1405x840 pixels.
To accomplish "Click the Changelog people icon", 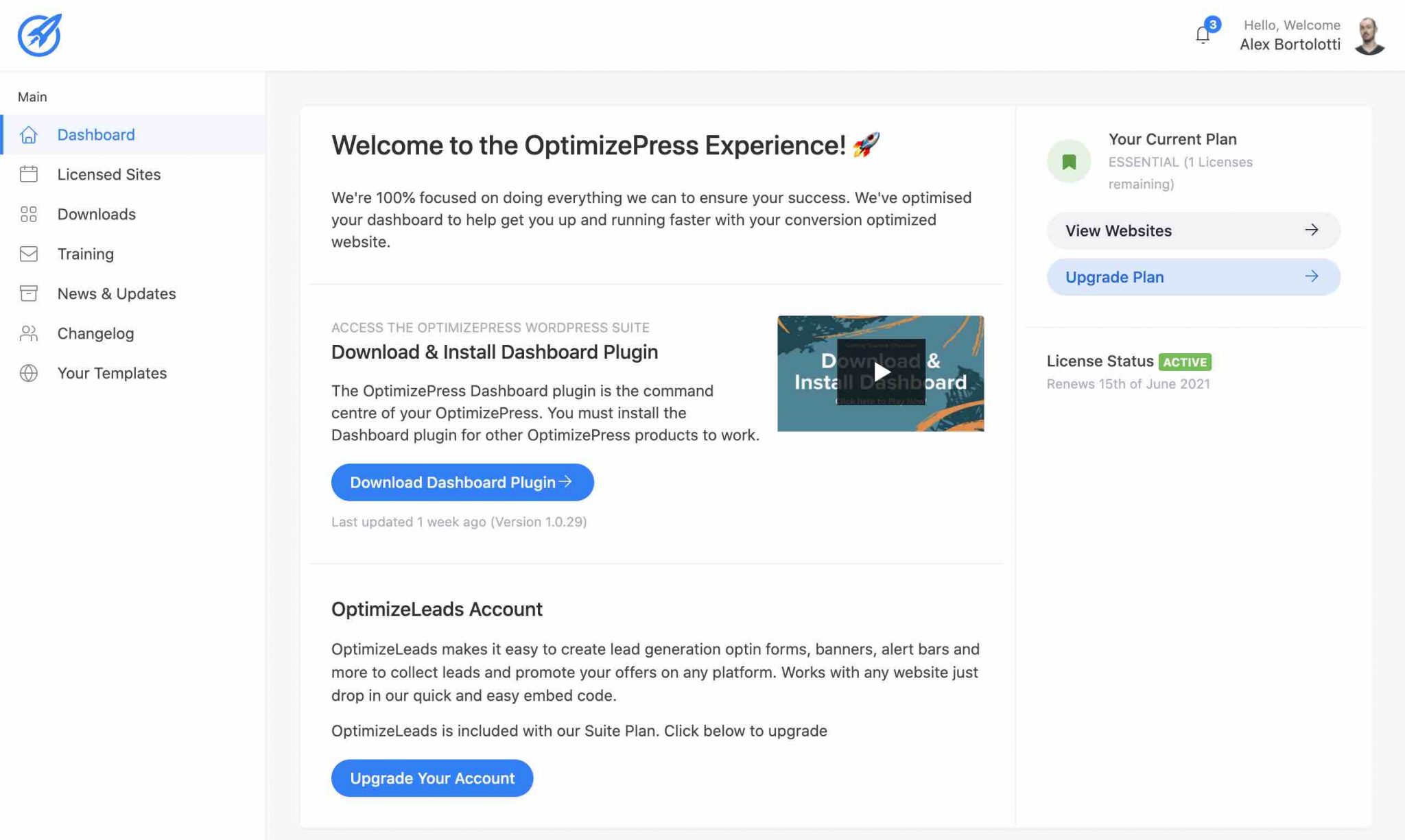I will tap(29, 333).
